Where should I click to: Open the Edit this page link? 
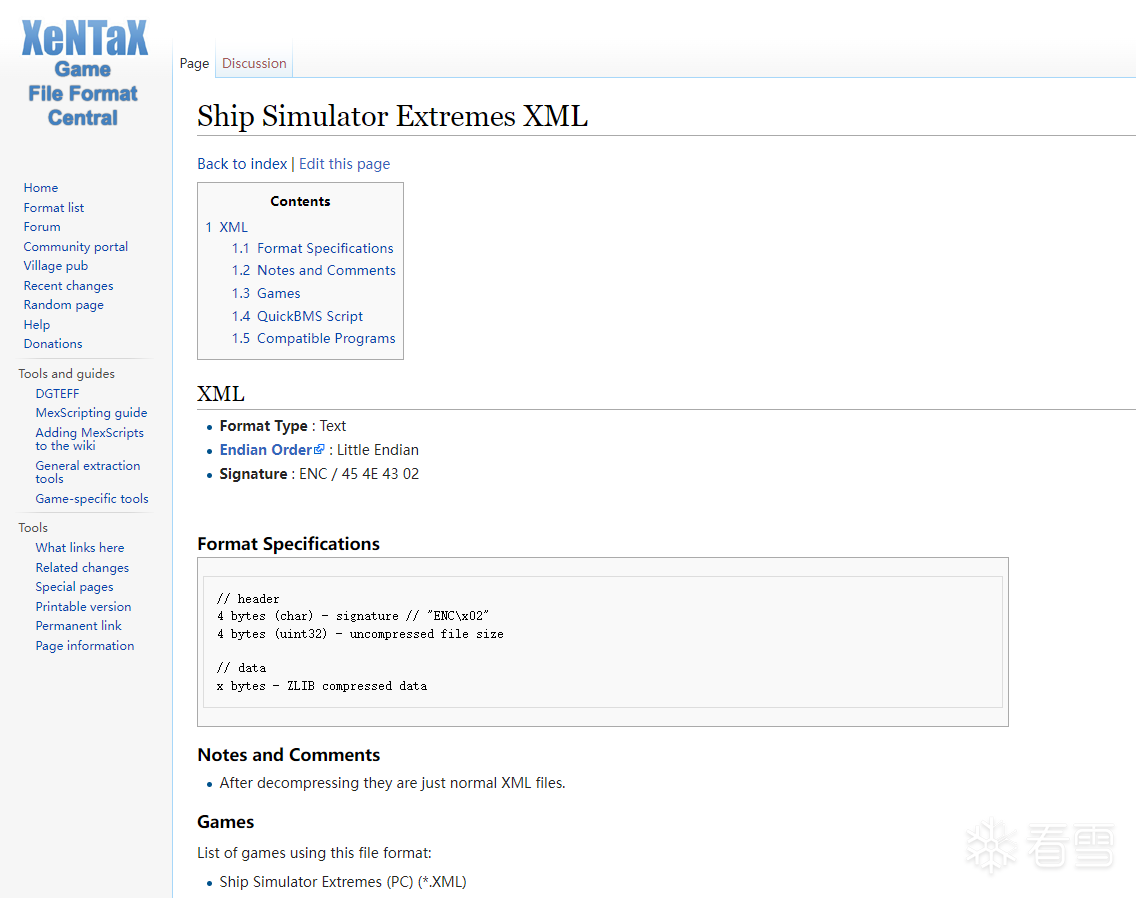344,164
